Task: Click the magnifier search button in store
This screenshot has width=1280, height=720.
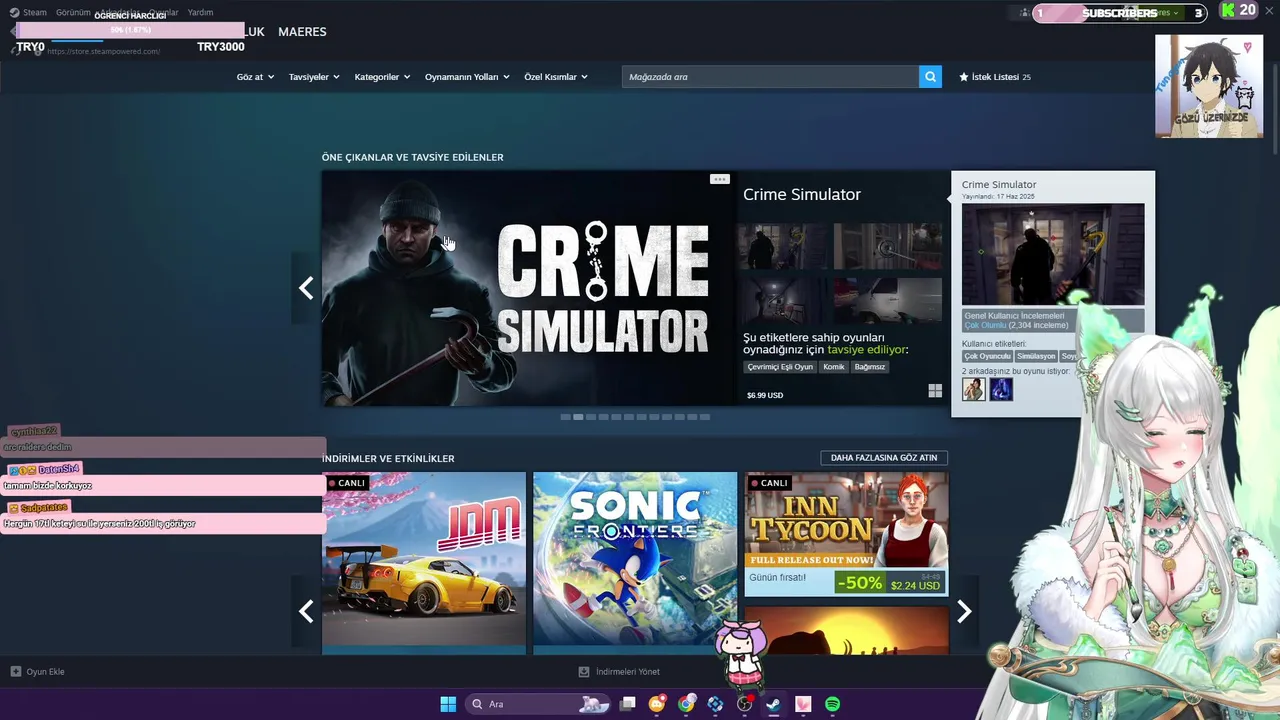Action: coord(930,77)
